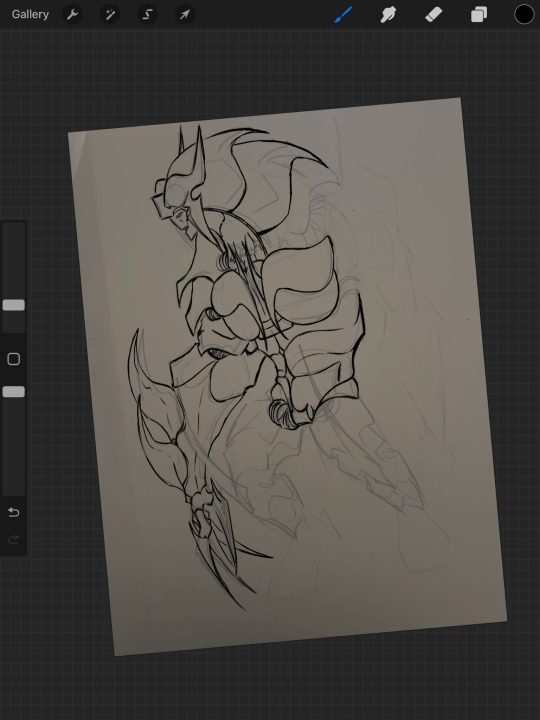This screenshot has height=720, width=540.
Task: Open the Actions wrench menu
Action: pos(73,15)
